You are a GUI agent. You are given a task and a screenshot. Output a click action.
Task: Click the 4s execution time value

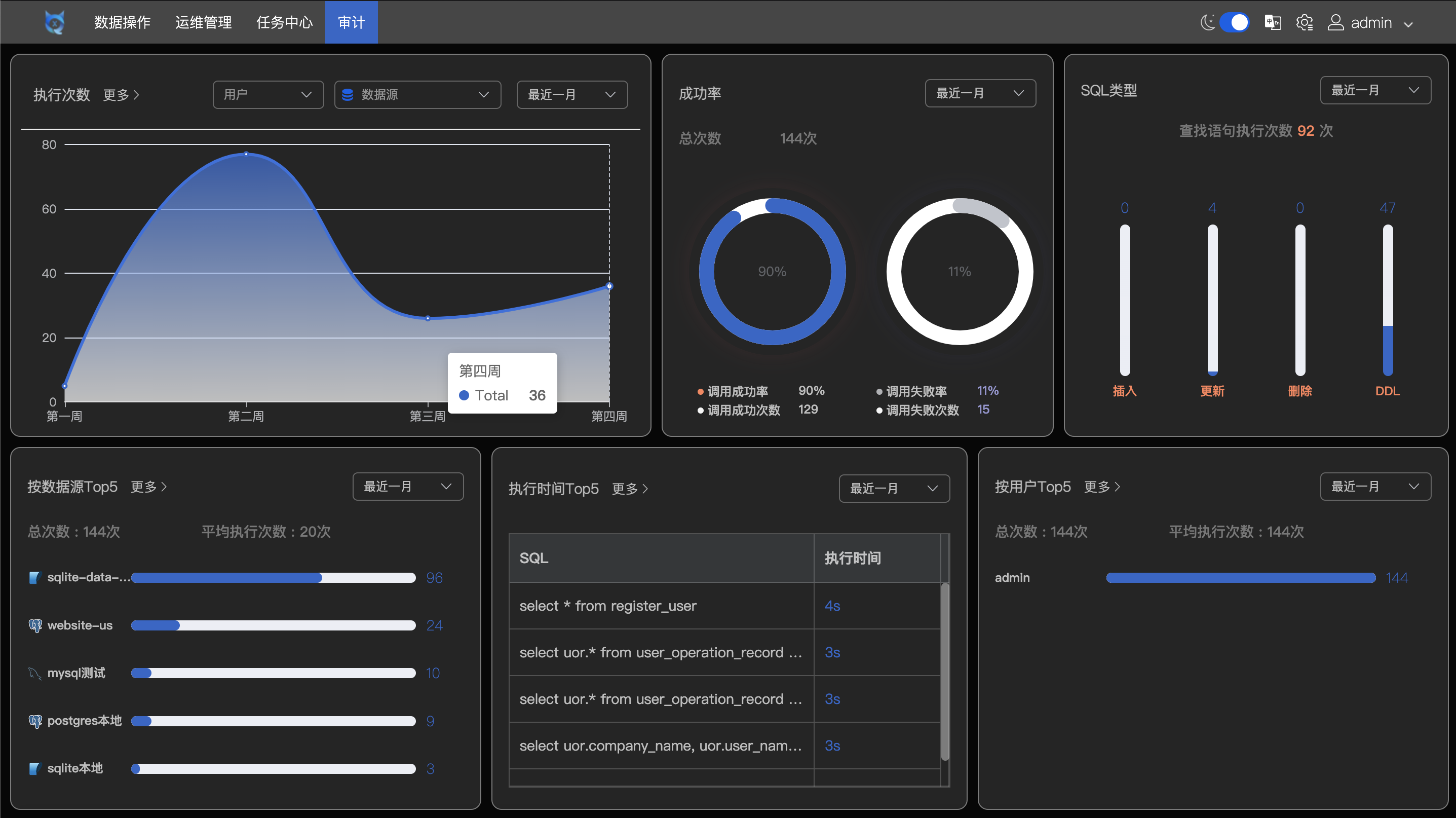(832, 606)
